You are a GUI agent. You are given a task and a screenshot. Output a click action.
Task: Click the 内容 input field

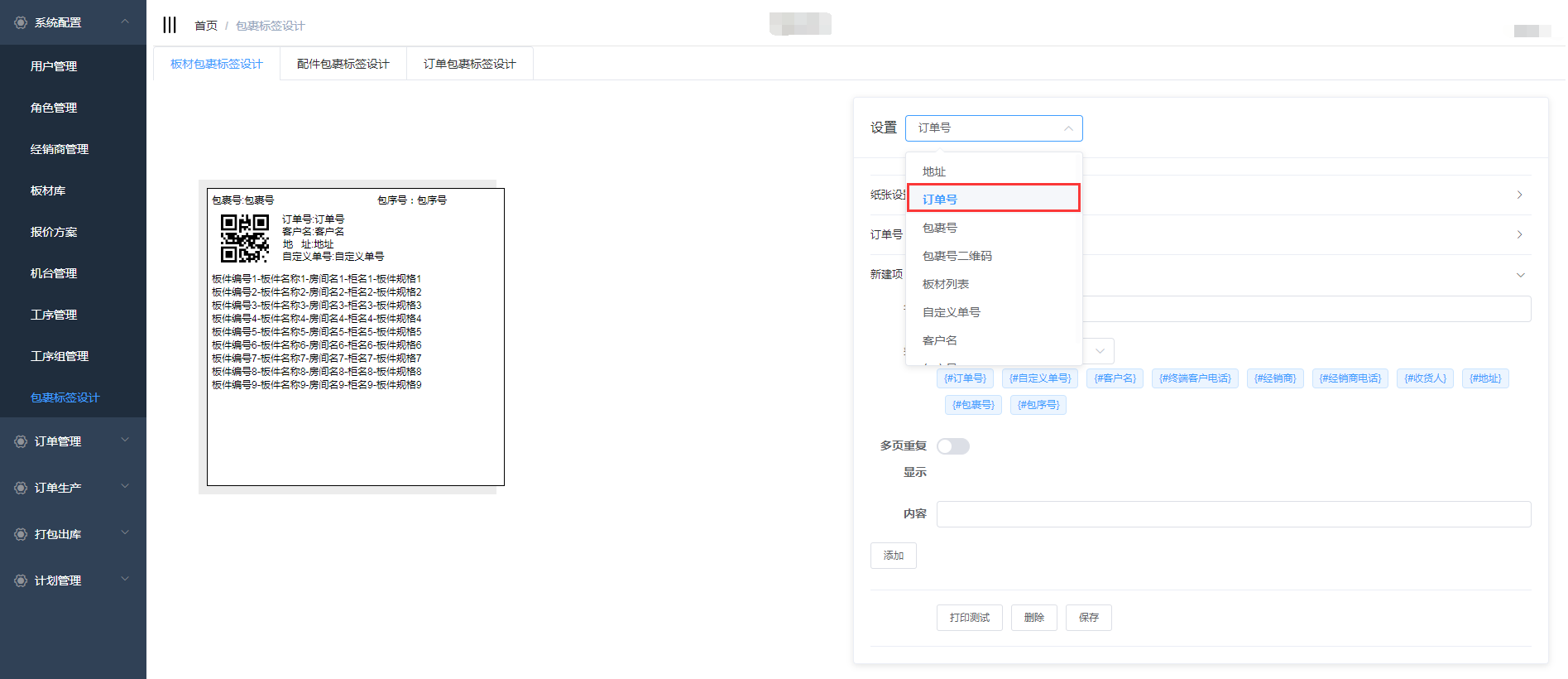click(x=1233, y=514)
